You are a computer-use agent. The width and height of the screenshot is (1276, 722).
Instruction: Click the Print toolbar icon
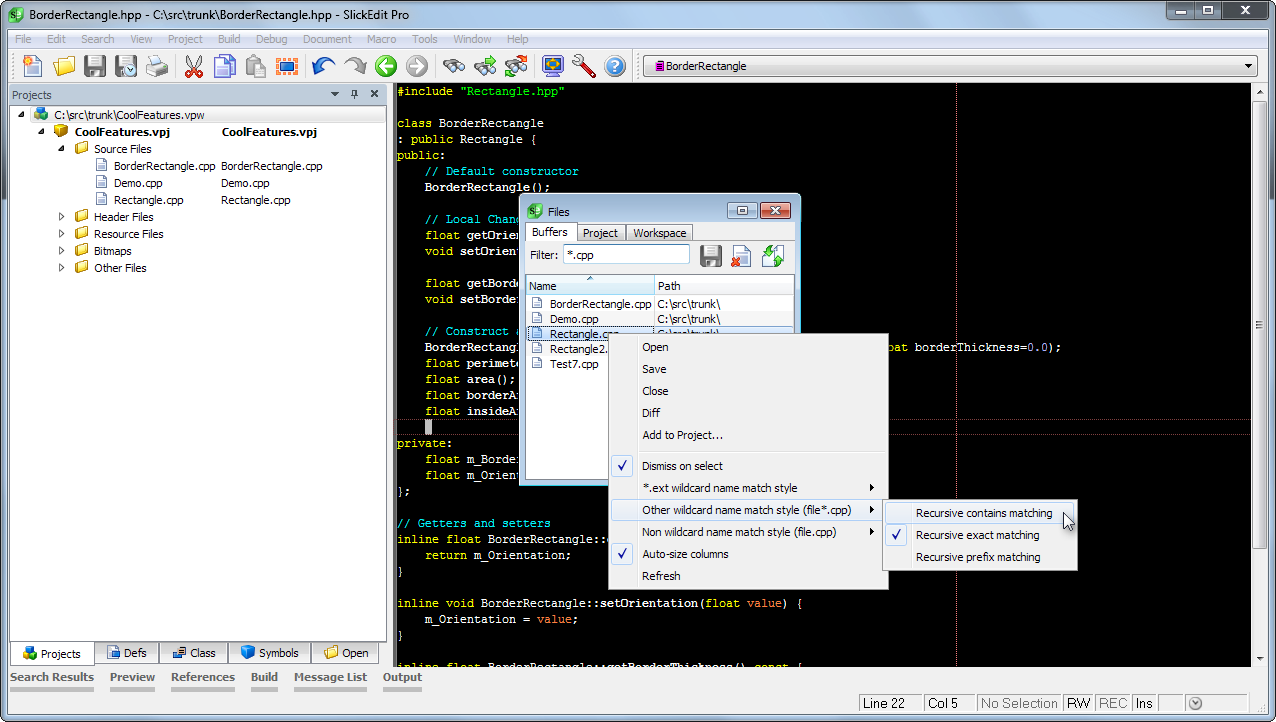[x=157, y=66]
